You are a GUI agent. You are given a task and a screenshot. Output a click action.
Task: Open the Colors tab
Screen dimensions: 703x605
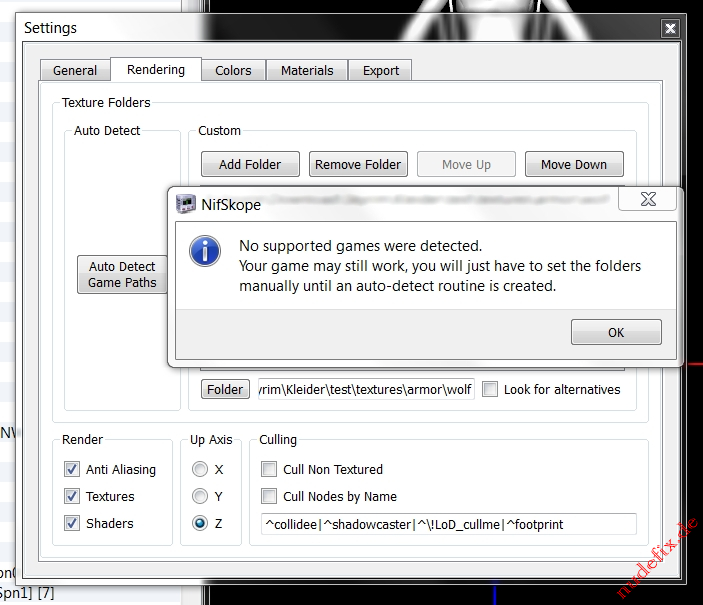[x=233, y=71]
